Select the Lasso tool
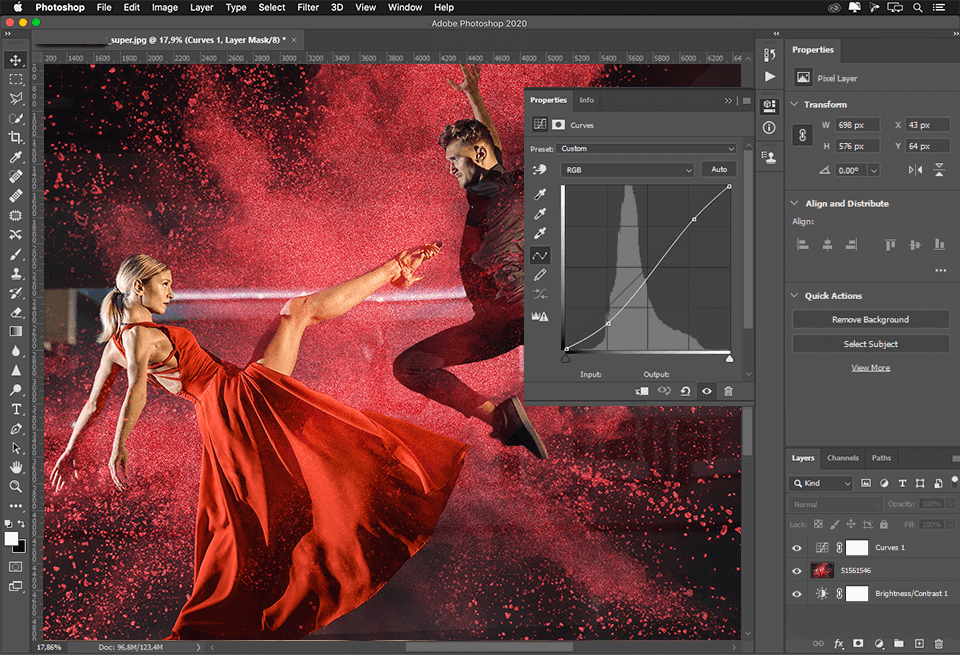Viewport: 960px width, 655px height. 15,97
